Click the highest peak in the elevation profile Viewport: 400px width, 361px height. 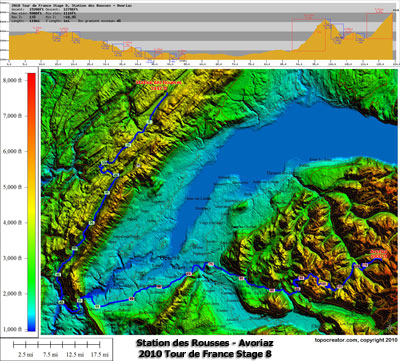click(x=324, y=21)
